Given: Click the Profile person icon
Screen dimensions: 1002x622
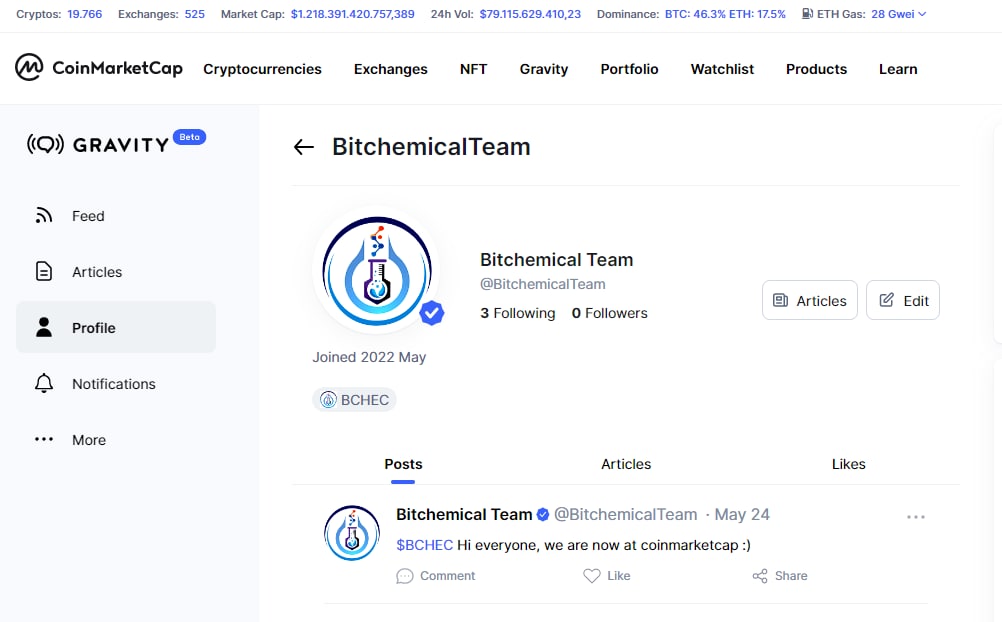Looking at the screenshot, I should pyautogui.click(x=43, y=327).
